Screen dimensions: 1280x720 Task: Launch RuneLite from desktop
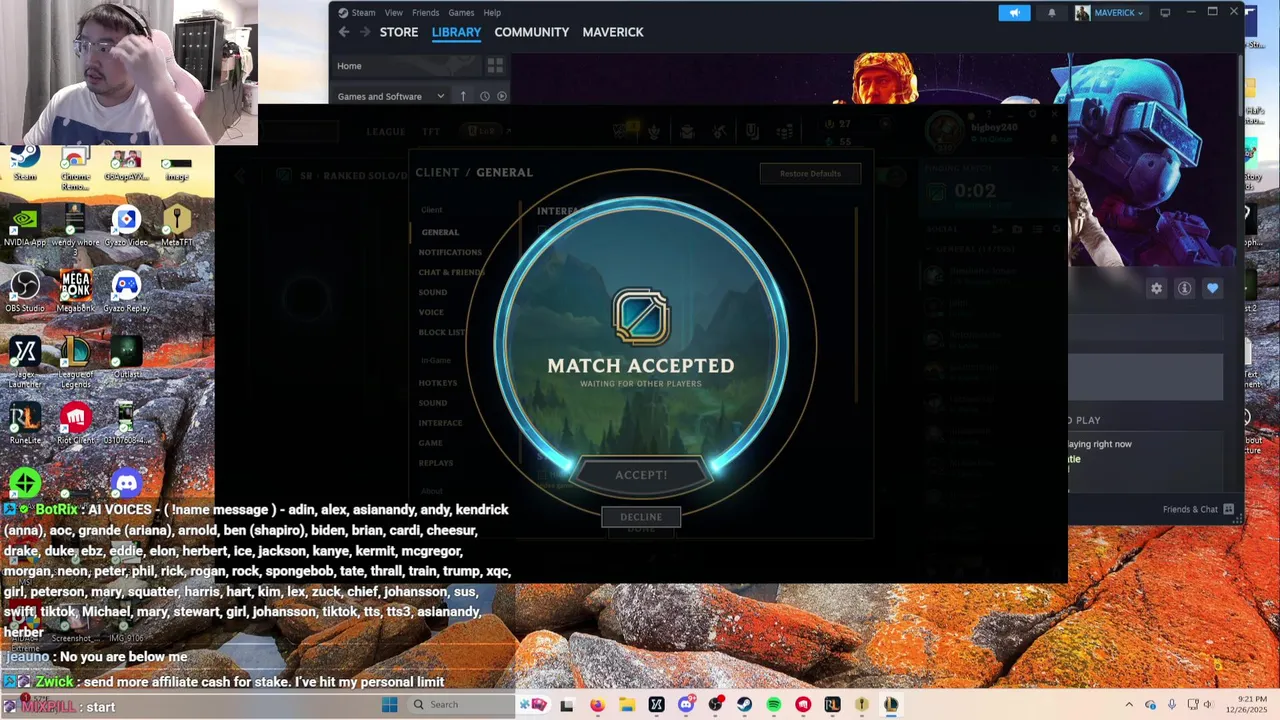click(25, 423)
